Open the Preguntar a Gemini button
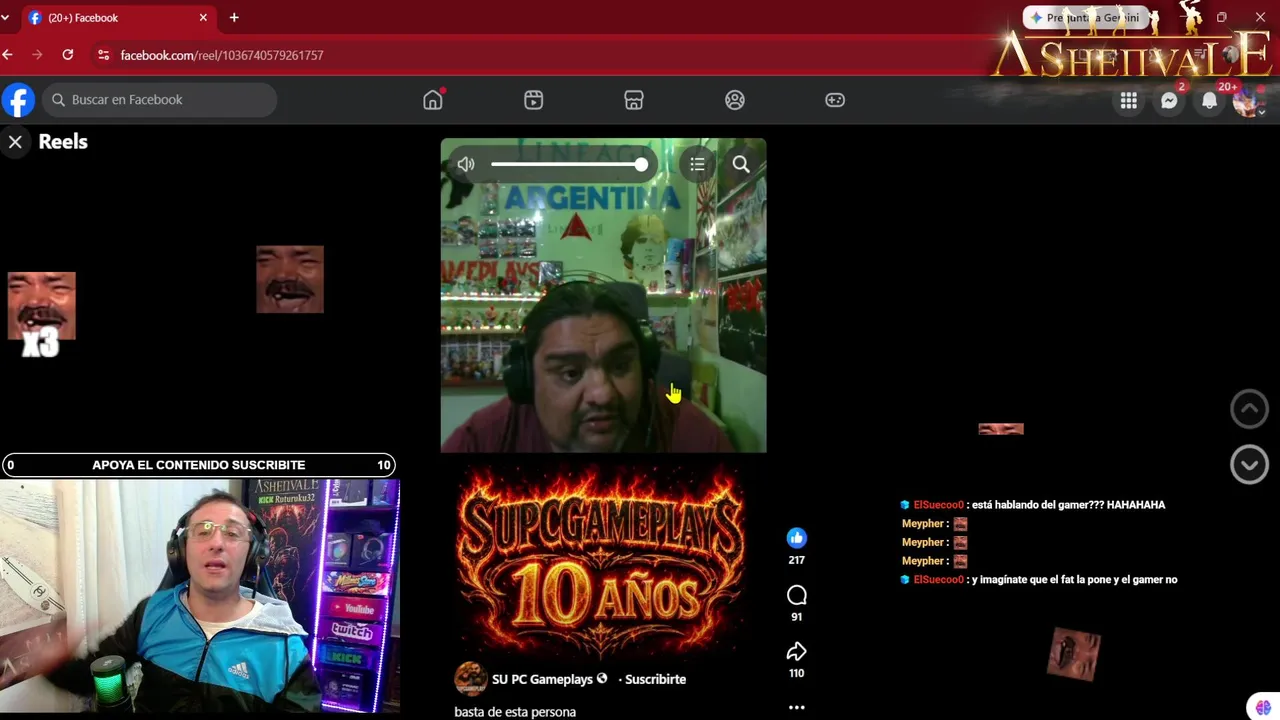This screenshot has width=1280, height=720. [1085, 18]
